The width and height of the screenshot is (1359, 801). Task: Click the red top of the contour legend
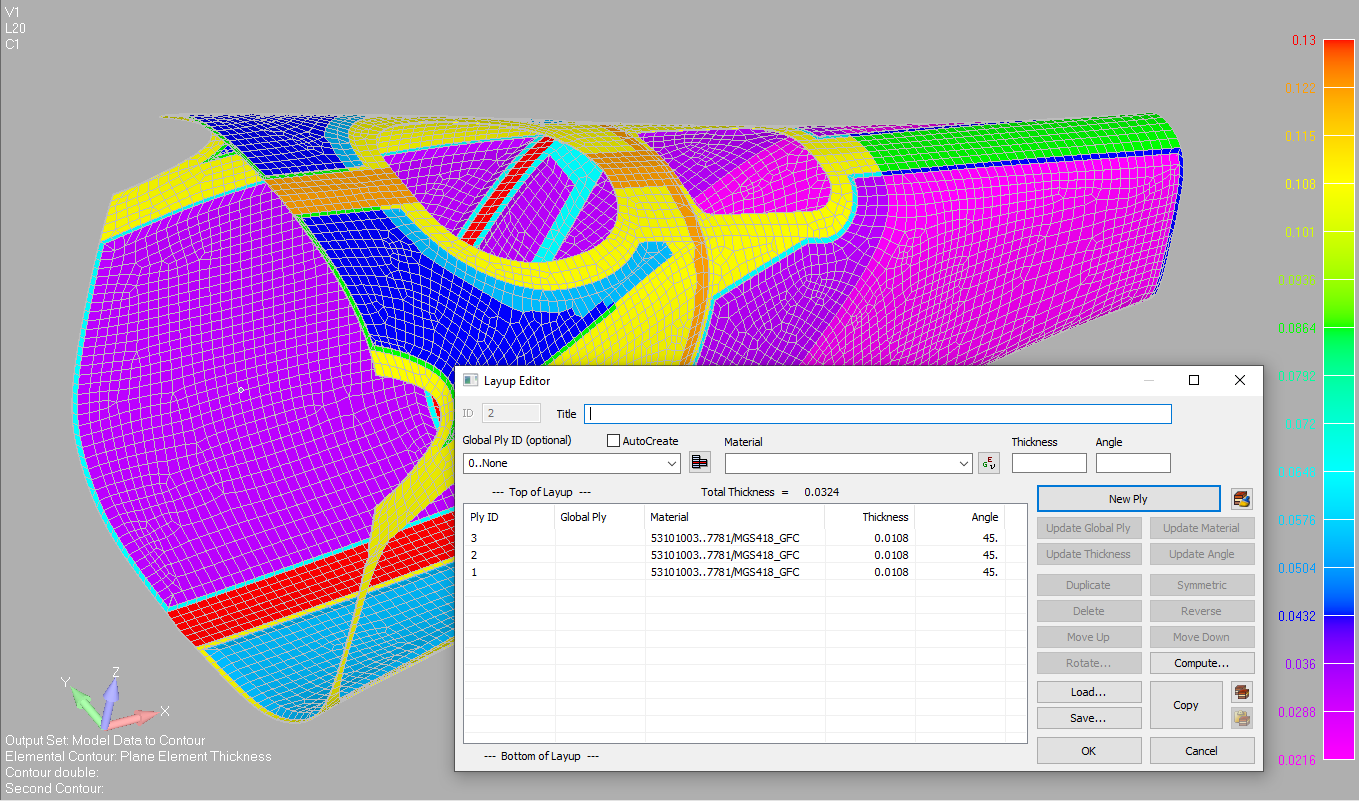1337,46
